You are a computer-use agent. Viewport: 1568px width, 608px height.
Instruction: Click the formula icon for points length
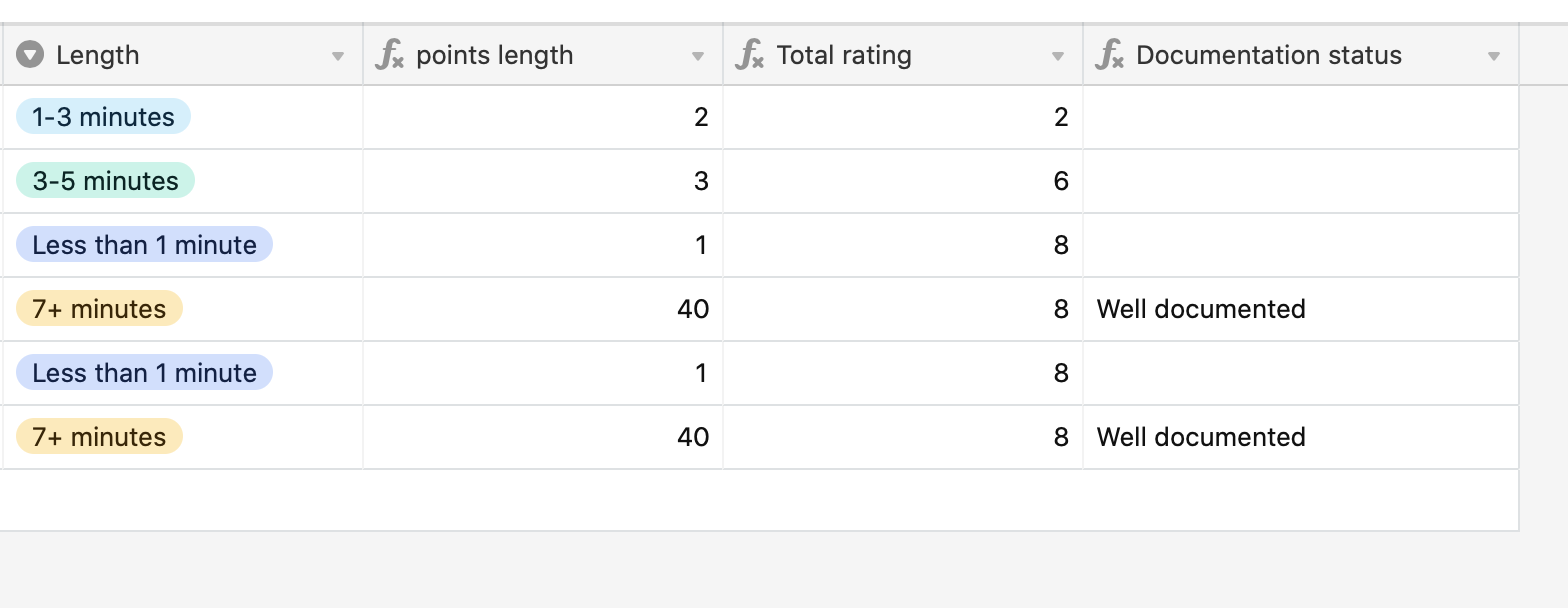(x=390, y=55)
